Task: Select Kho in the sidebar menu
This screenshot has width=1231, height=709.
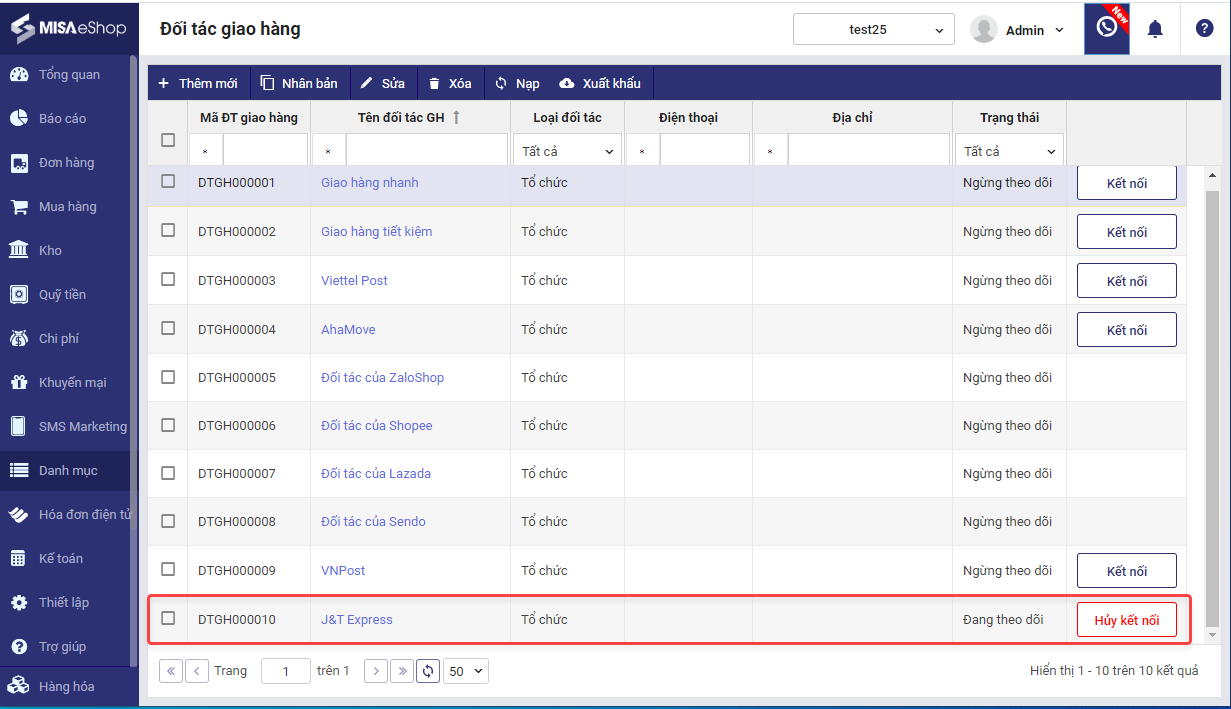Action: [x=50, y=250]
